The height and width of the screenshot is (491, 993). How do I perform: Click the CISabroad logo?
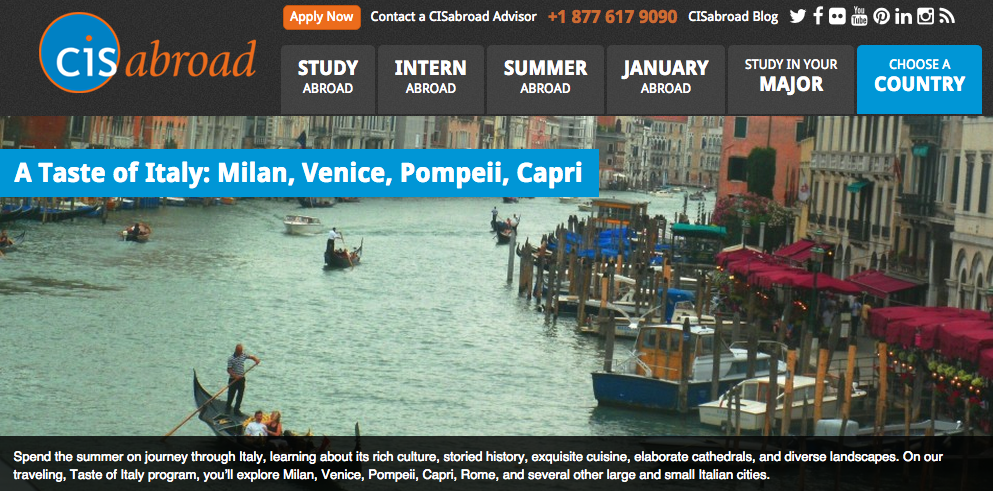148,53
